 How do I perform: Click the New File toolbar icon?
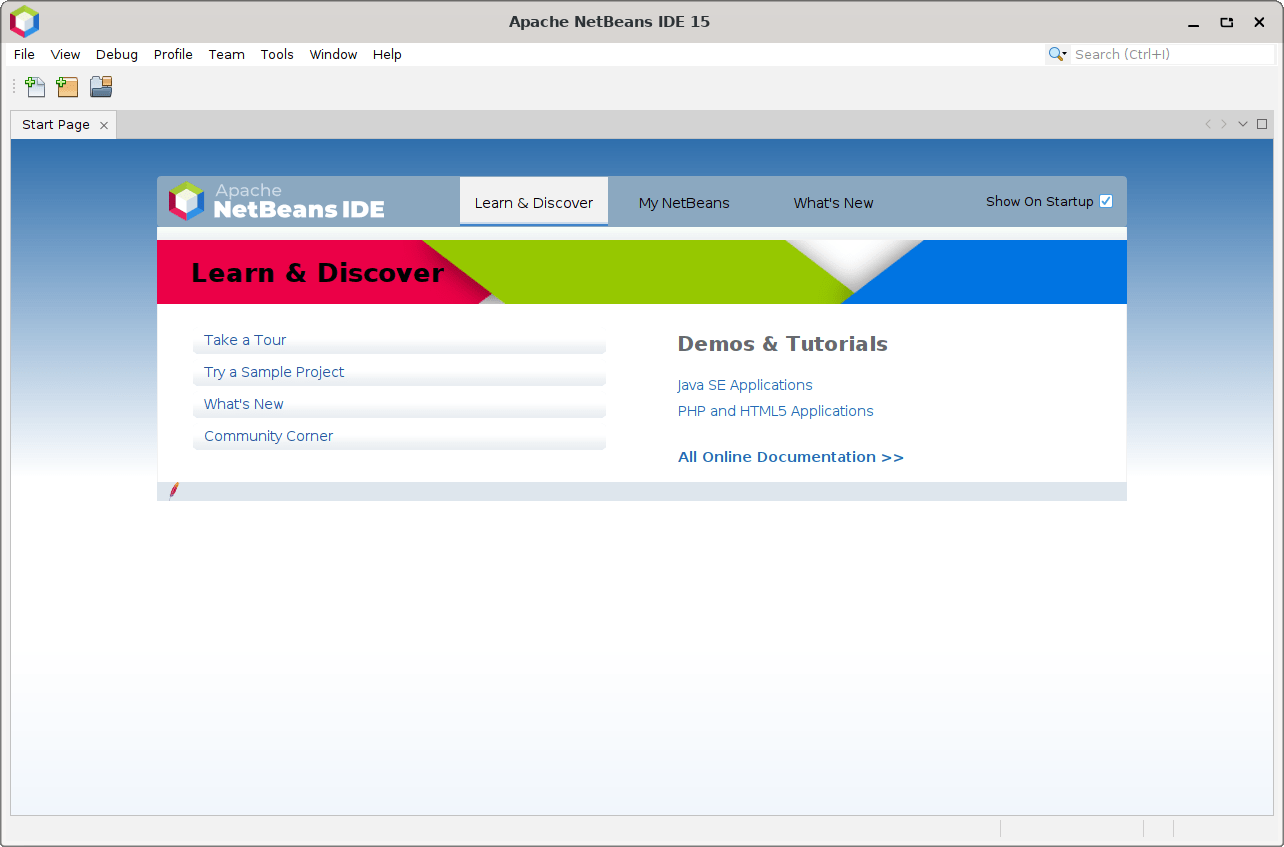(x=35, y=87)
